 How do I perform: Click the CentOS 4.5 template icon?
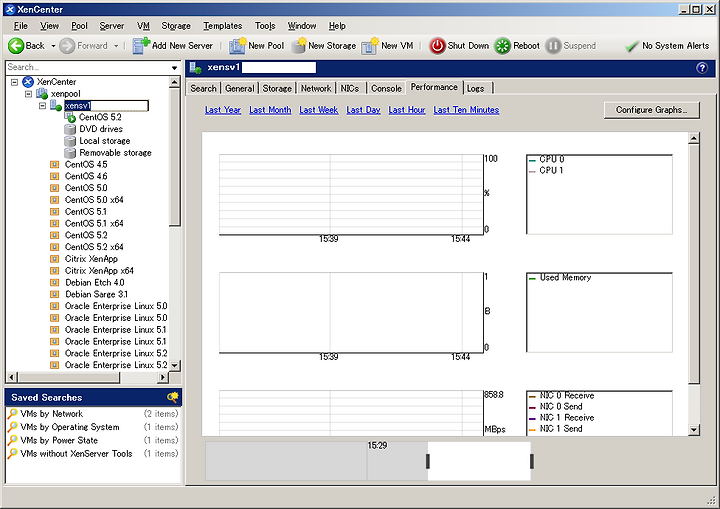[55, 164]
